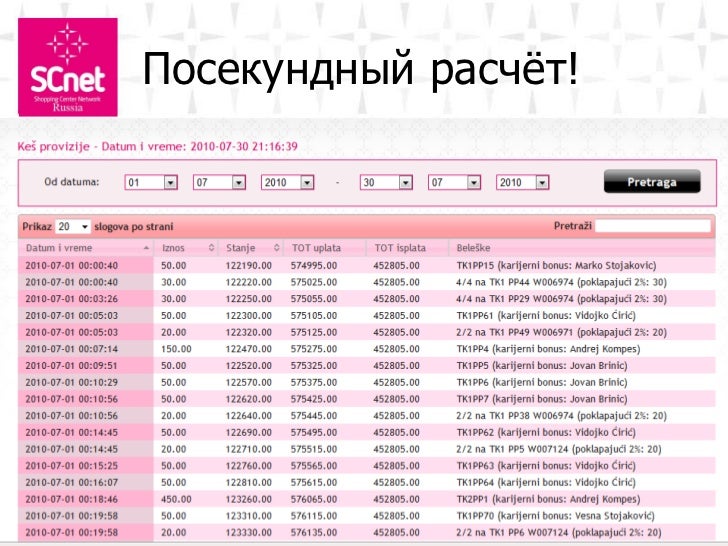This screenshot has height=546, width=728.
Task: Click note 2/2 na TK1 PP49 W006971
Action: coord(561,332)
